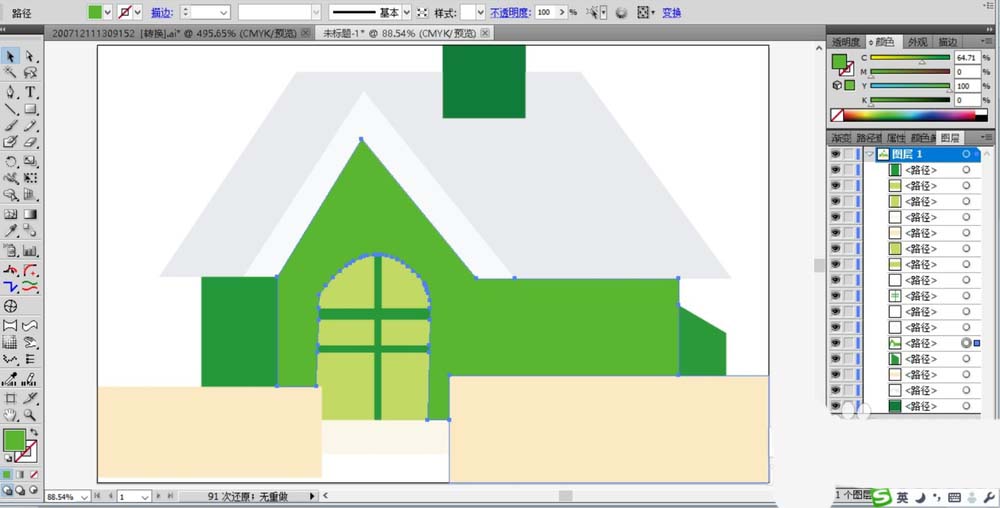Select the Eyedropper tool
Image resolution: width=1000 pixels, height=508 pixels.
coord(10,231)
